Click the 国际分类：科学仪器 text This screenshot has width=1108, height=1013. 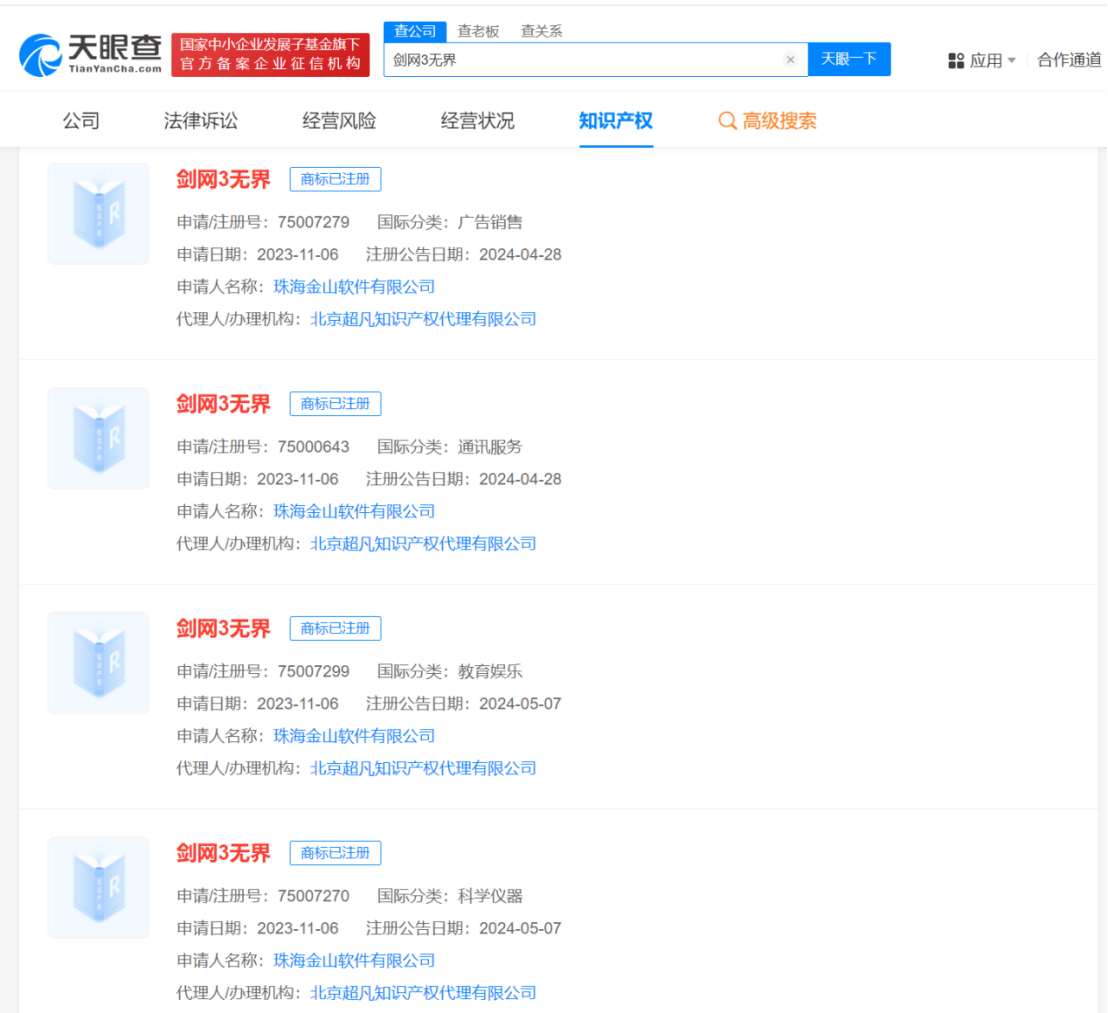tap(450, 896)
